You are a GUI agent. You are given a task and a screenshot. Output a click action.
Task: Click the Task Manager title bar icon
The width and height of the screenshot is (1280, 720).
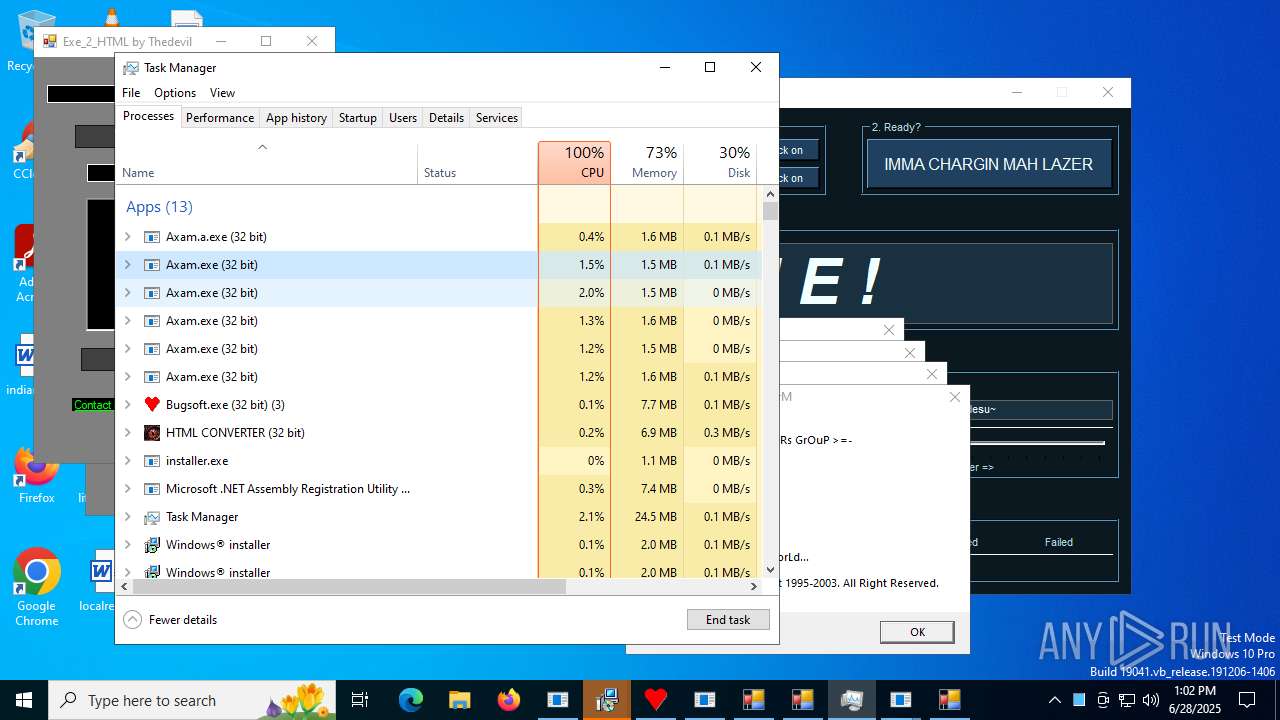pyautogui.click(x=131, y=68)
